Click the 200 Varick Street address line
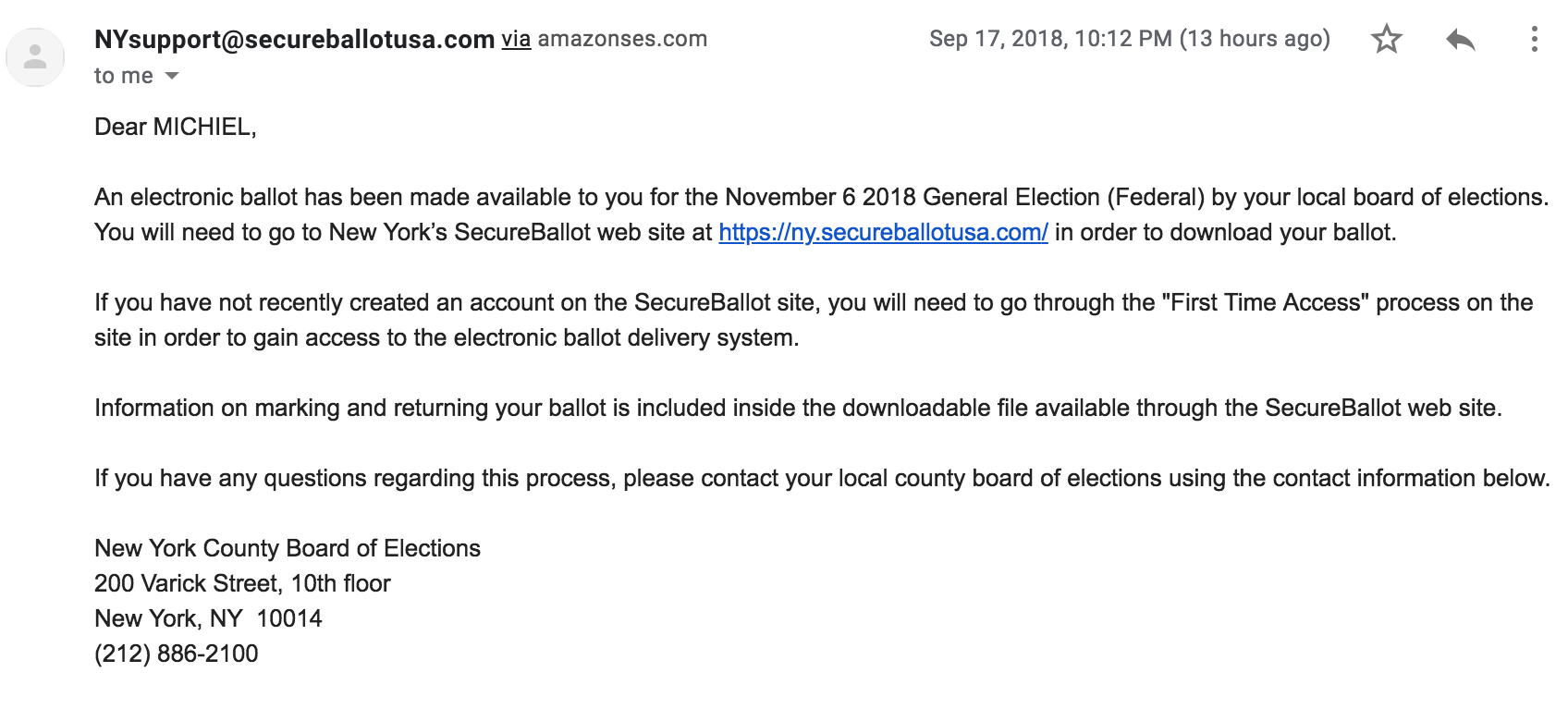 (242, 583)
